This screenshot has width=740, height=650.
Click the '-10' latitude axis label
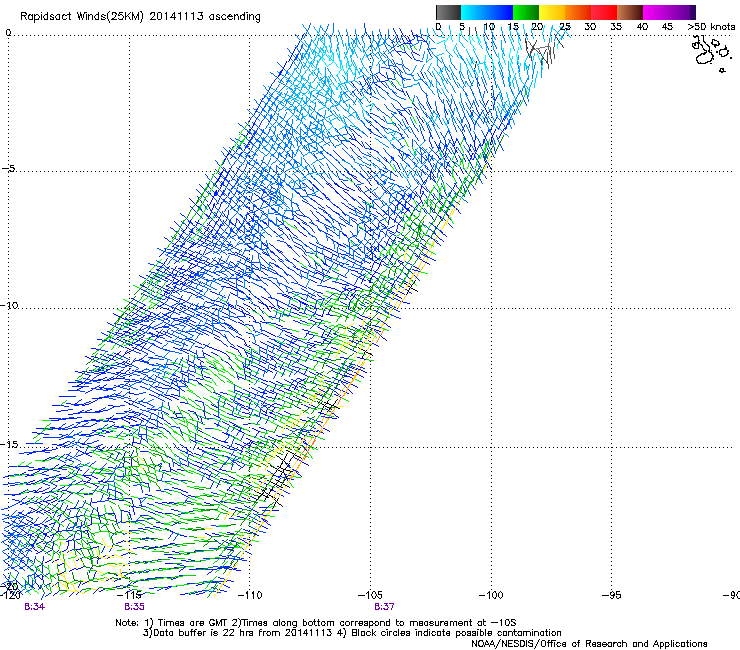[x=9, y=305]
